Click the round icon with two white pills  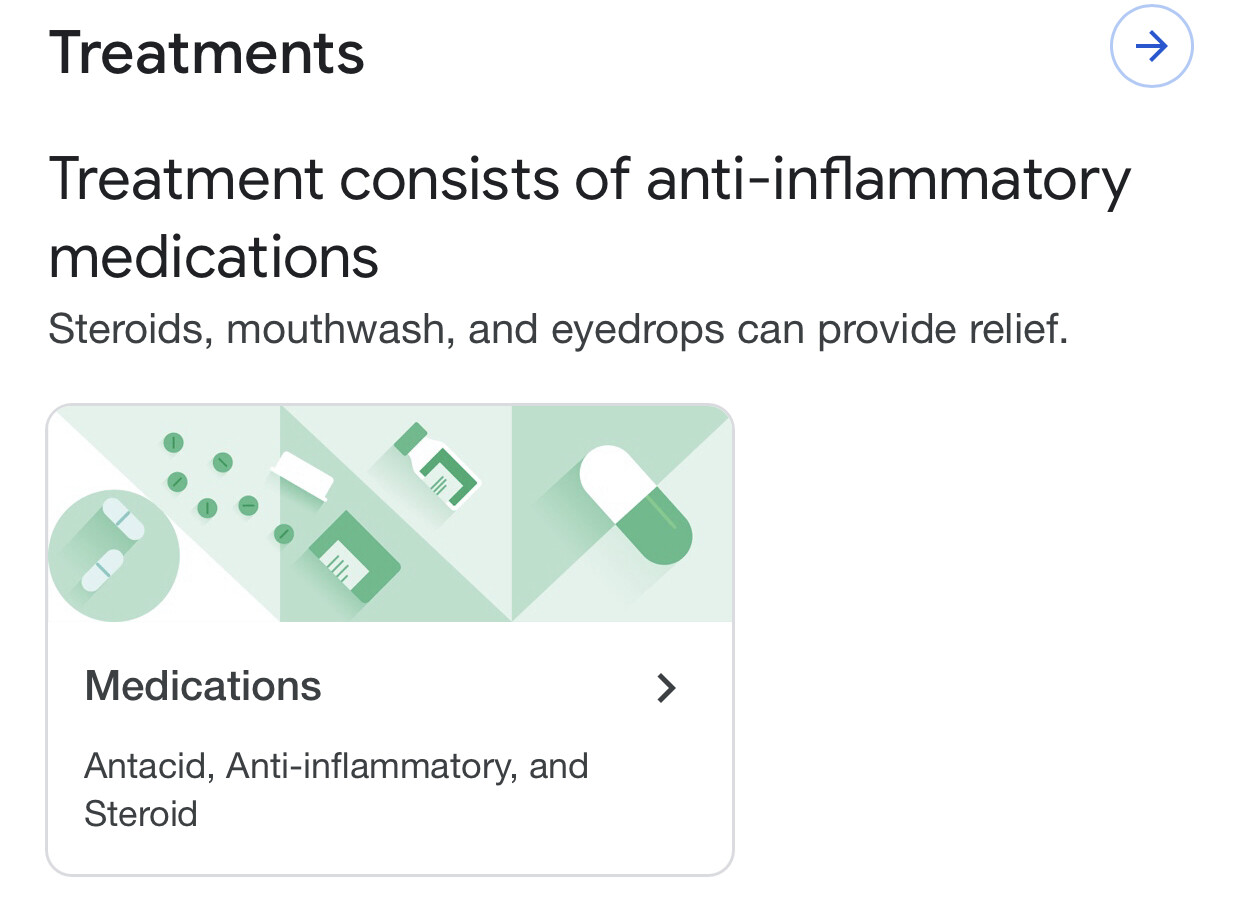113,557
